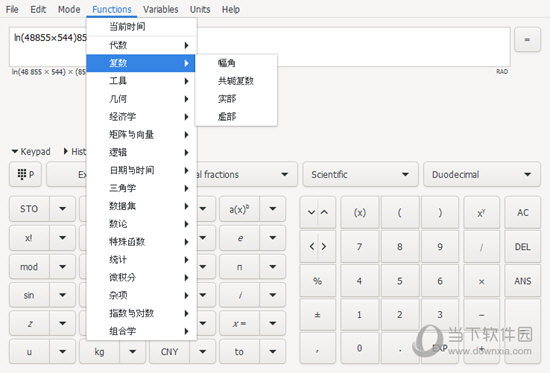
Task: Open the Scientific display mode dropdown
Action: click(360, 174)
